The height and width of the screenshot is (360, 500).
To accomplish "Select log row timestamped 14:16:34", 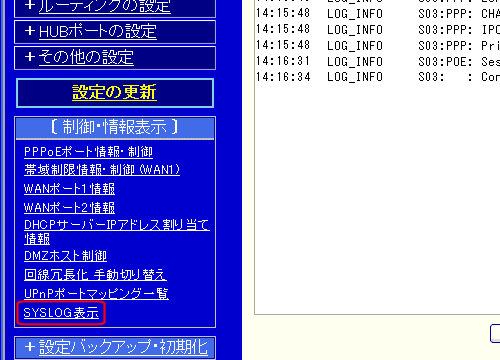I will pyautogui.click(x=378, y=77).
